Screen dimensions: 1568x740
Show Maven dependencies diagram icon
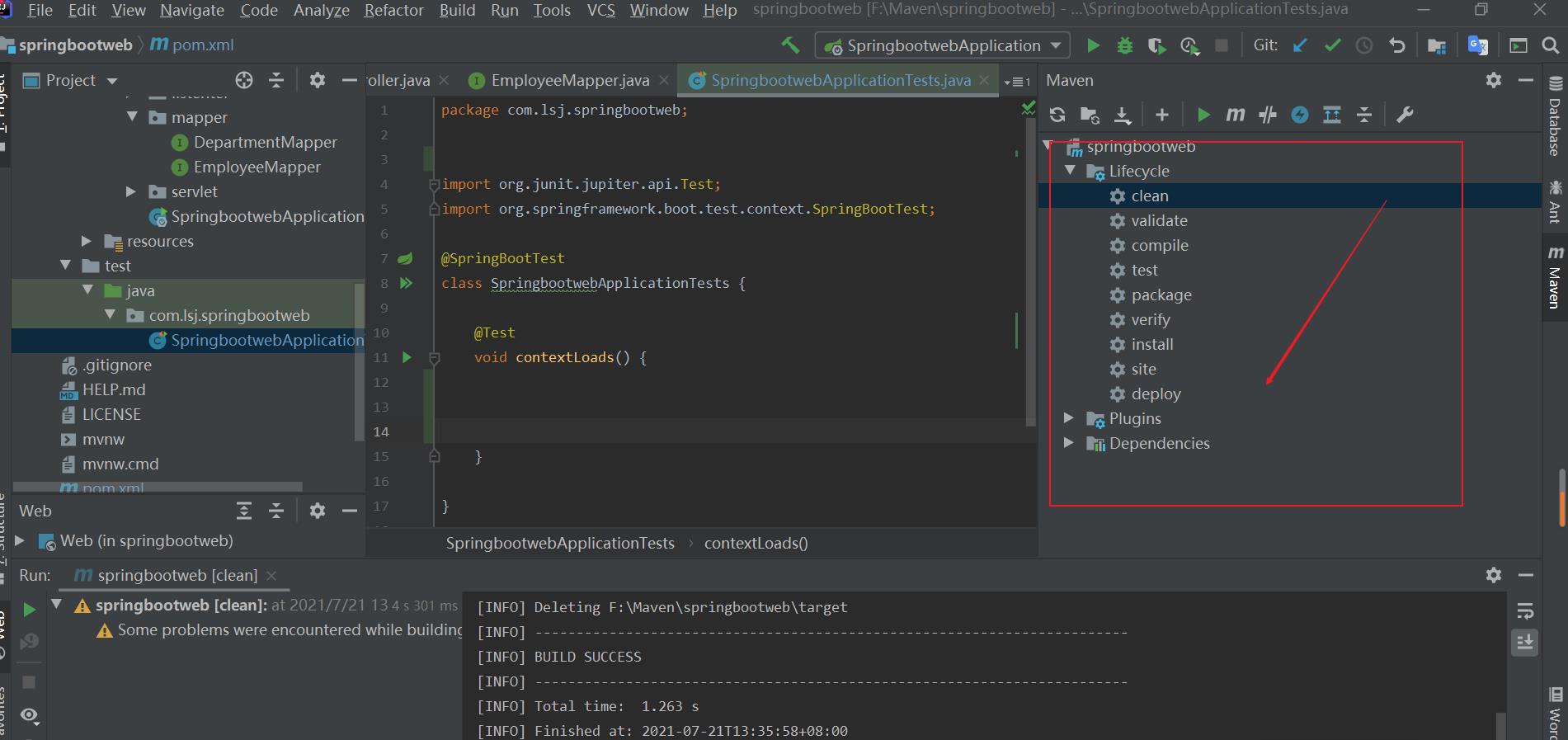click(x=1332, y=115)
